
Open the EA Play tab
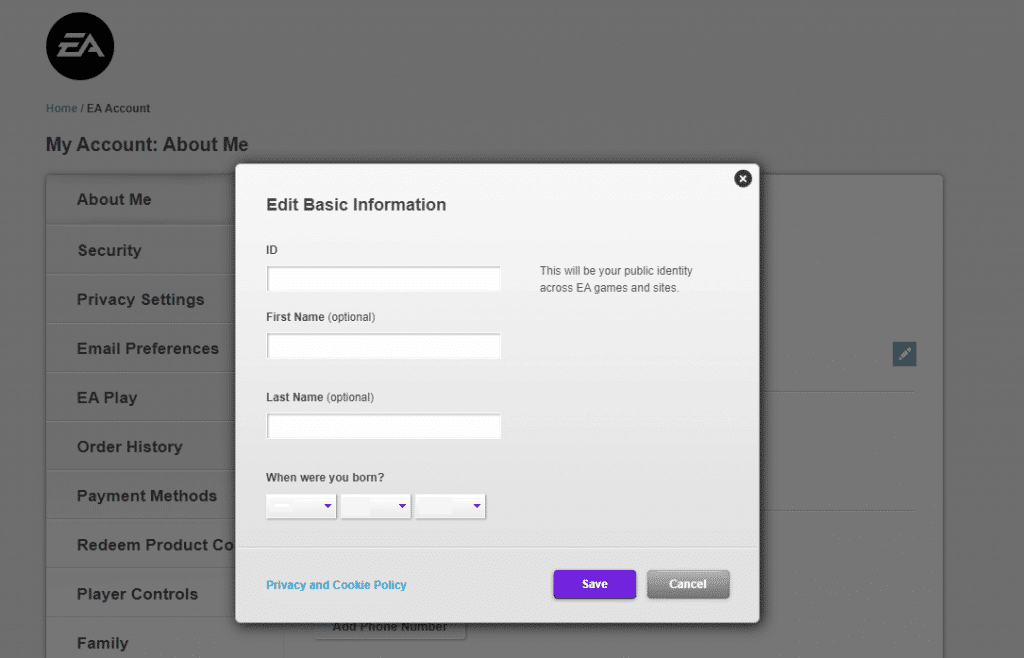tap(140, 397)
